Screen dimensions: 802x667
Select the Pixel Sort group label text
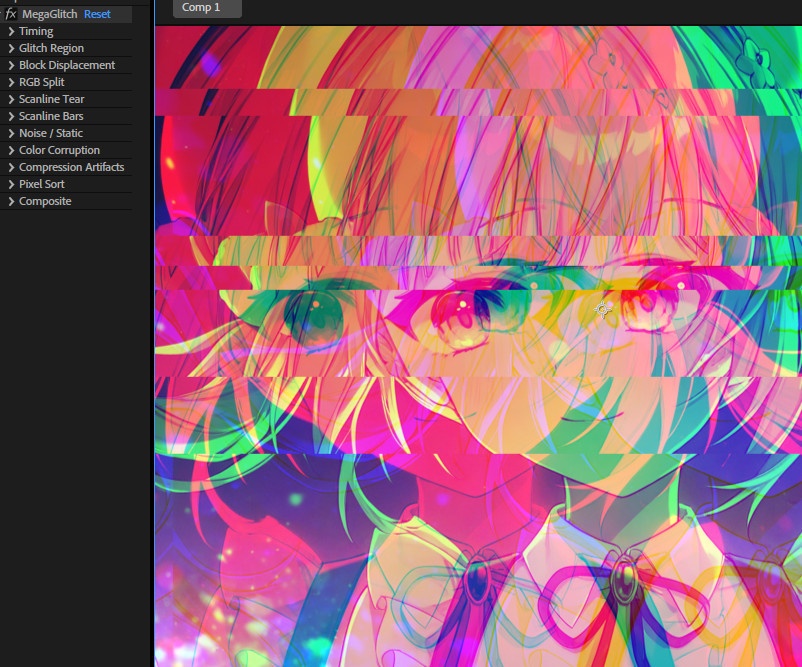[x=42, y=184]
